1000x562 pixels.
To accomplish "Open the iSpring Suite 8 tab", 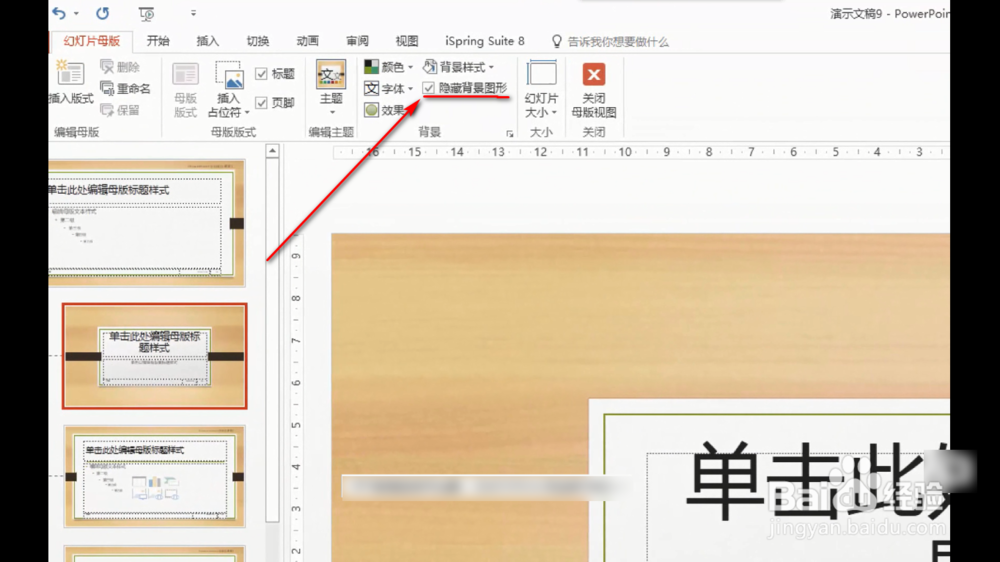I will [485, 41].
